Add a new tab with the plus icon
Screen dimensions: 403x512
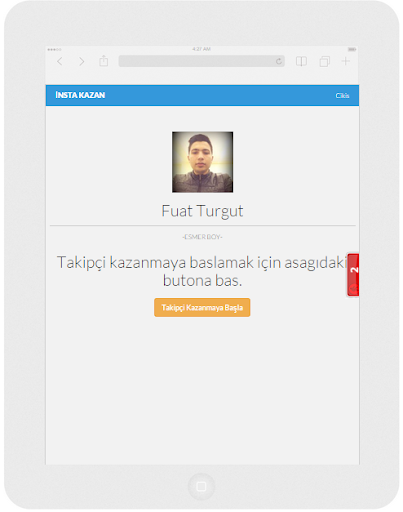tap(346, 61)
